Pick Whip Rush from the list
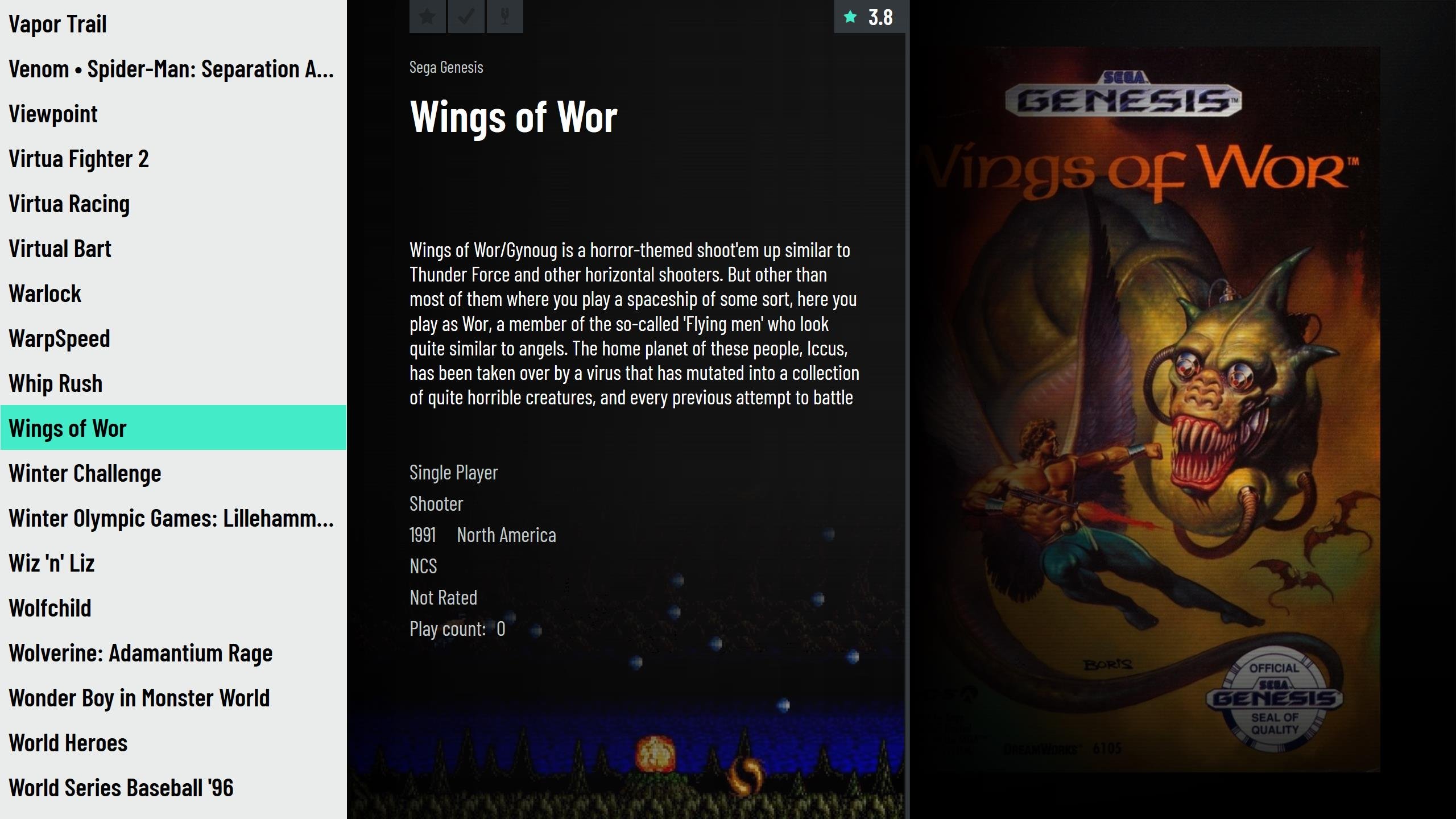This screenshot has height=819, width=1456. point(173,383)
